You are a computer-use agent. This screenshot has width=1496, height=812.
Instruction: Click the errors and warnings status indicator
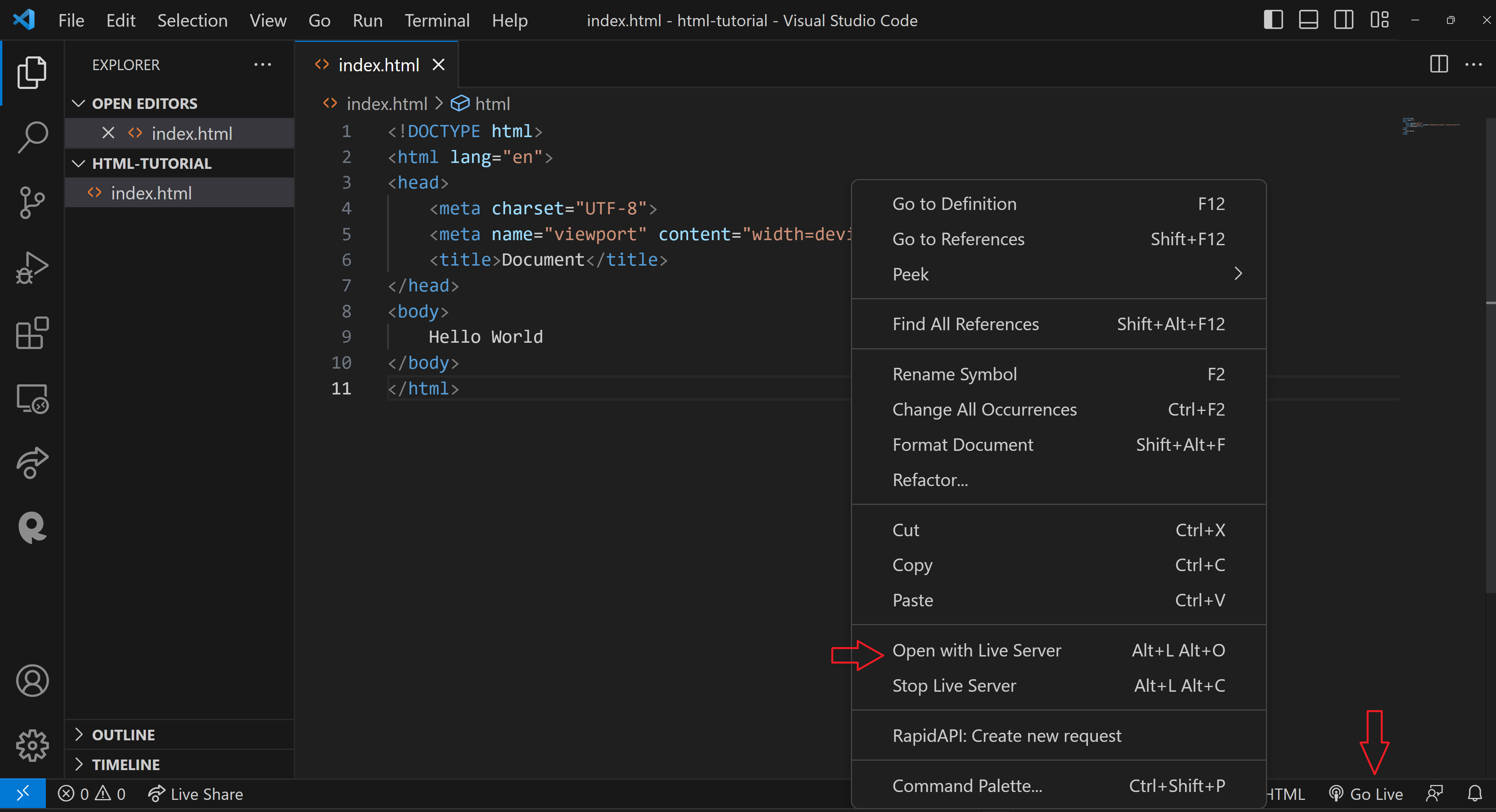(92, 794)
